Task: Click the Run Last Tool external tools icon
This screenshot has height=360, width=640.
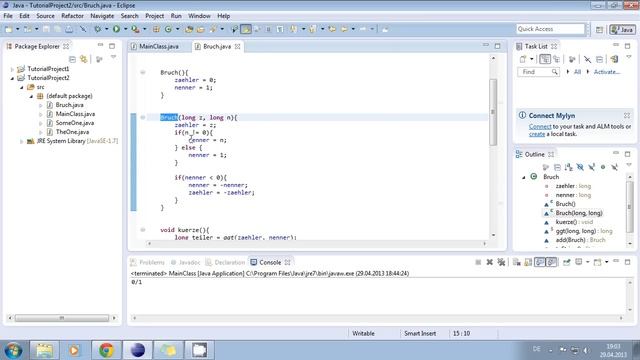Action: (x=135, y=29)
